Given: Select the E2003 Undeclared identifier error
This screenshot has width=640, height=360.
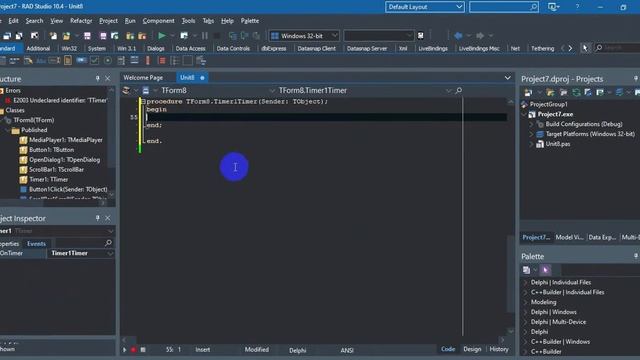Looking at the screenshot, I should click(60, 100).
